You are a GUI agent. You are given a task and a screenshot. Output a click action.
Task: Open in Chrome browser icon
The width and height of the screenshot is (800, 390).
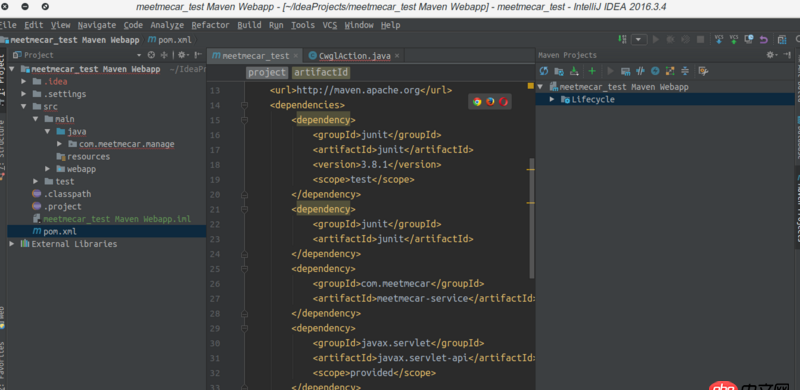pos(477,101)
